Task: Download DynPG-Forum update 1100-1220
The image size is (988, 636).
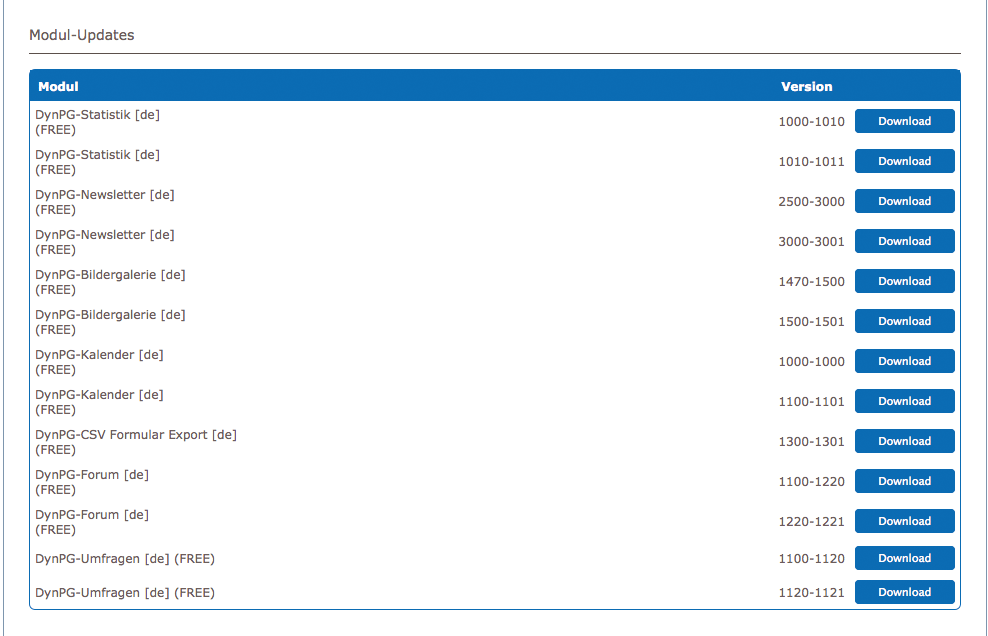Action: [904, 481]
